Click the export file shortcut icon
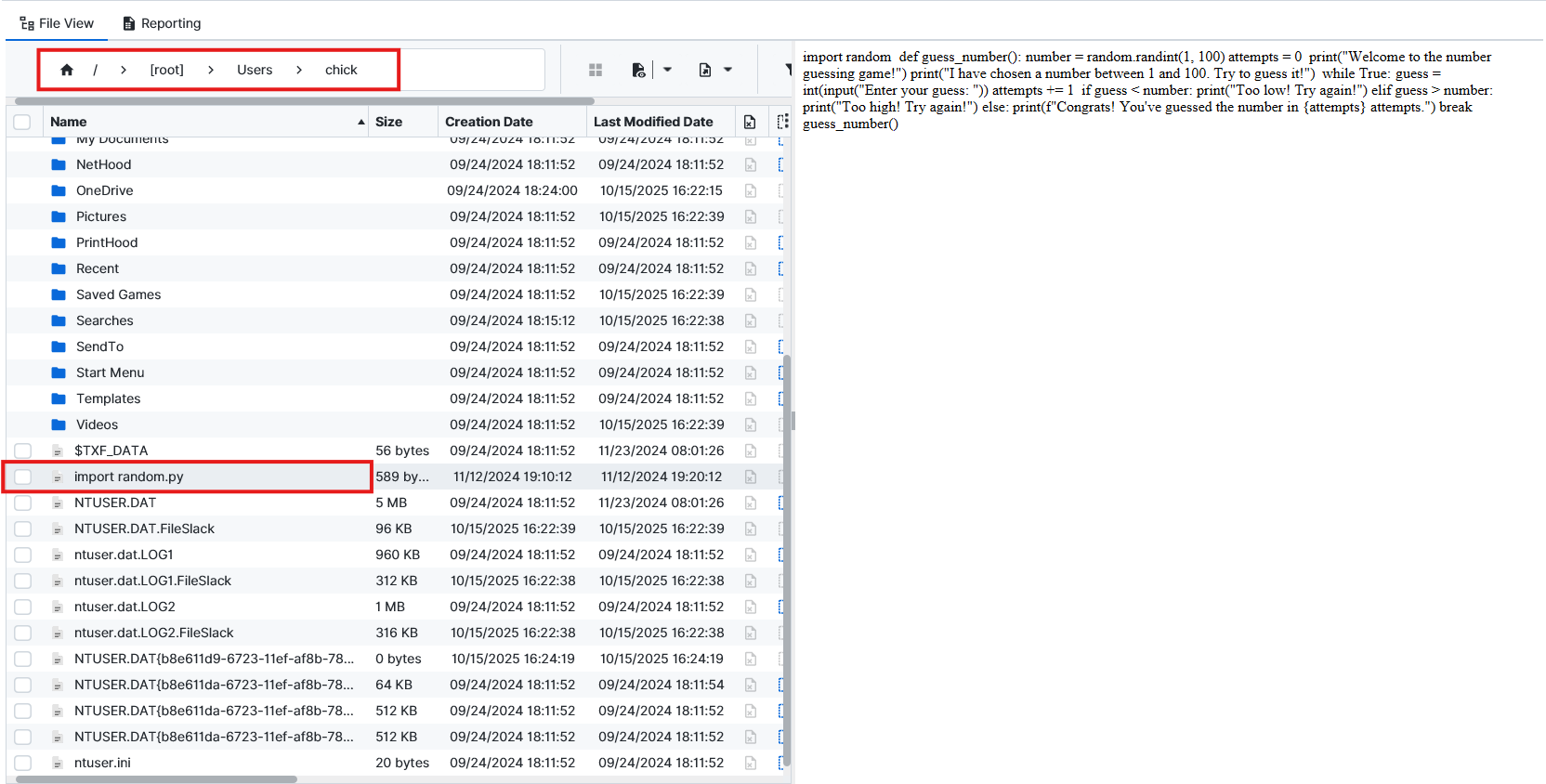This screenshot has height=784, width=1546. (x=705, y=70)
